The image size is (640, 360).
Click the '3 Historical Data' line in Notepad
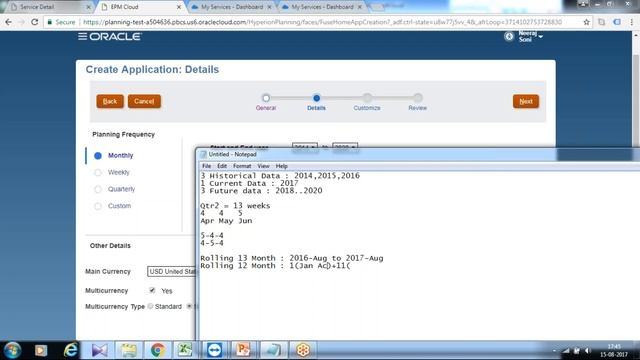click(280, 176)
